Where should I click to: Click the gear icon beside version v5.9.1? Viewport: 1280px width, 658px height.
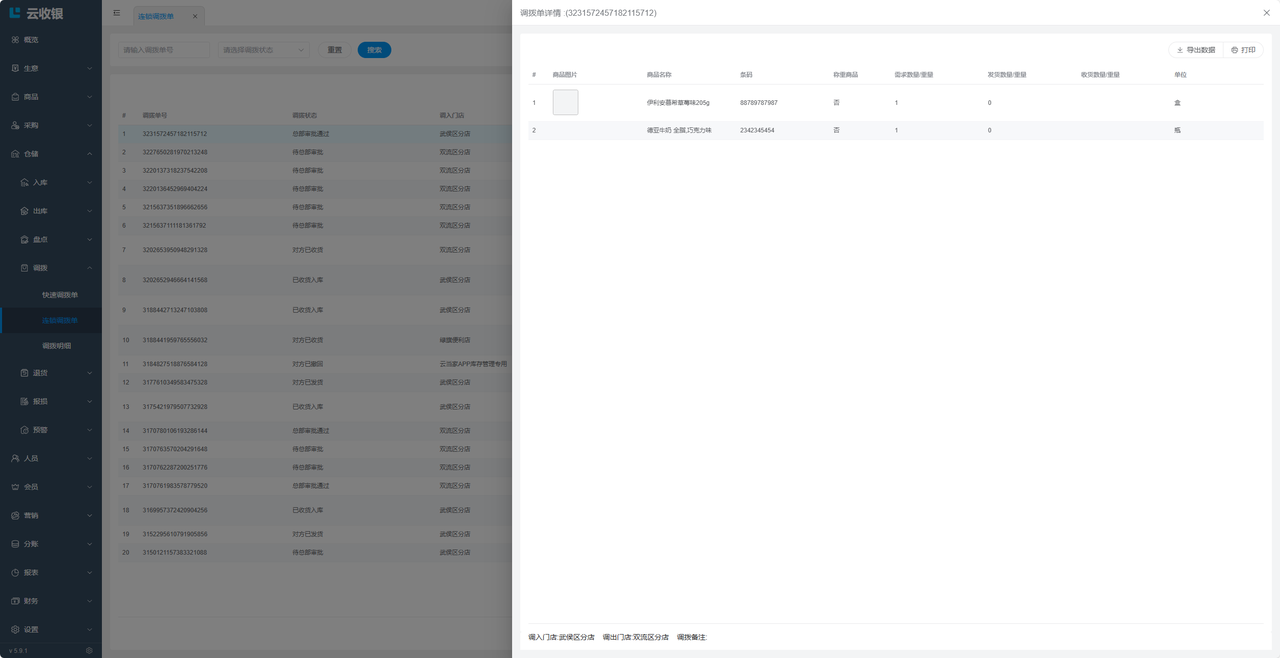pyautogui.click(x=89, y=650)
